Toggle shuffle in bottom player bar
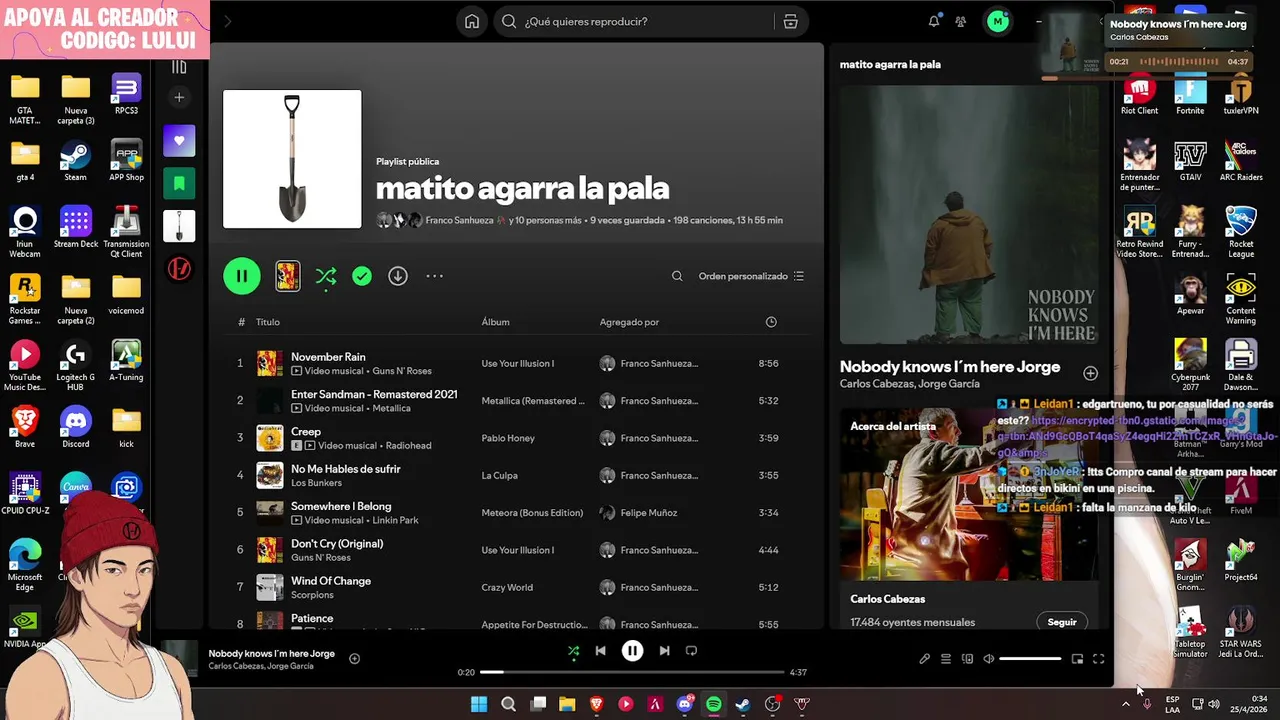This screenshot has width=1280, height=720. click(x=573, y=651)
